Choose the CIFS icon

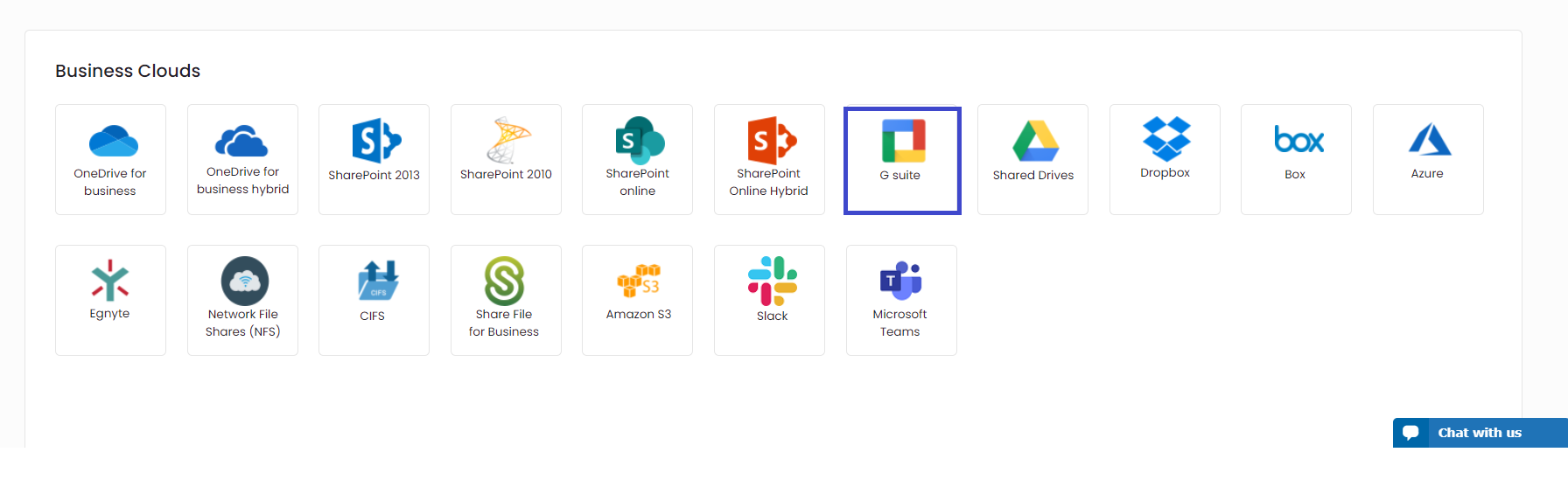tap(378, 281)
